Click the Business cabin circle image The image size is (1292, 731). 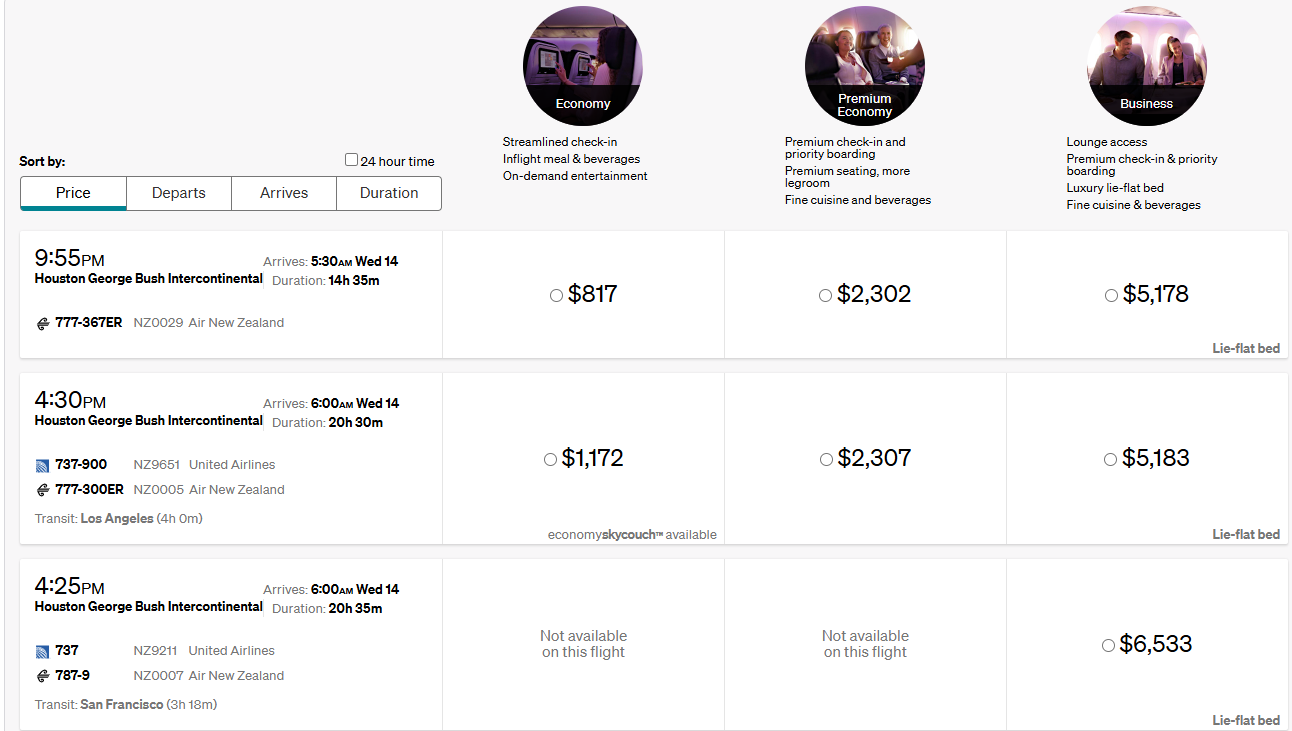[x=1146, y=65]
